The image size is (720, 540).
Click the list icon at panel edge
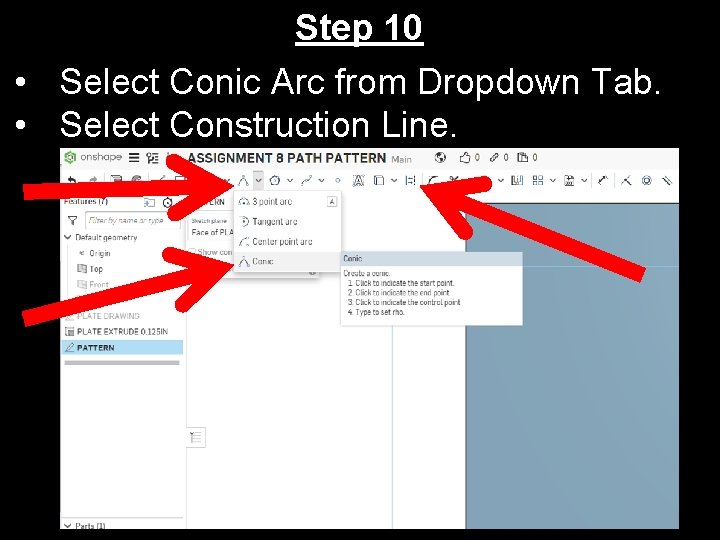[196, 437]
